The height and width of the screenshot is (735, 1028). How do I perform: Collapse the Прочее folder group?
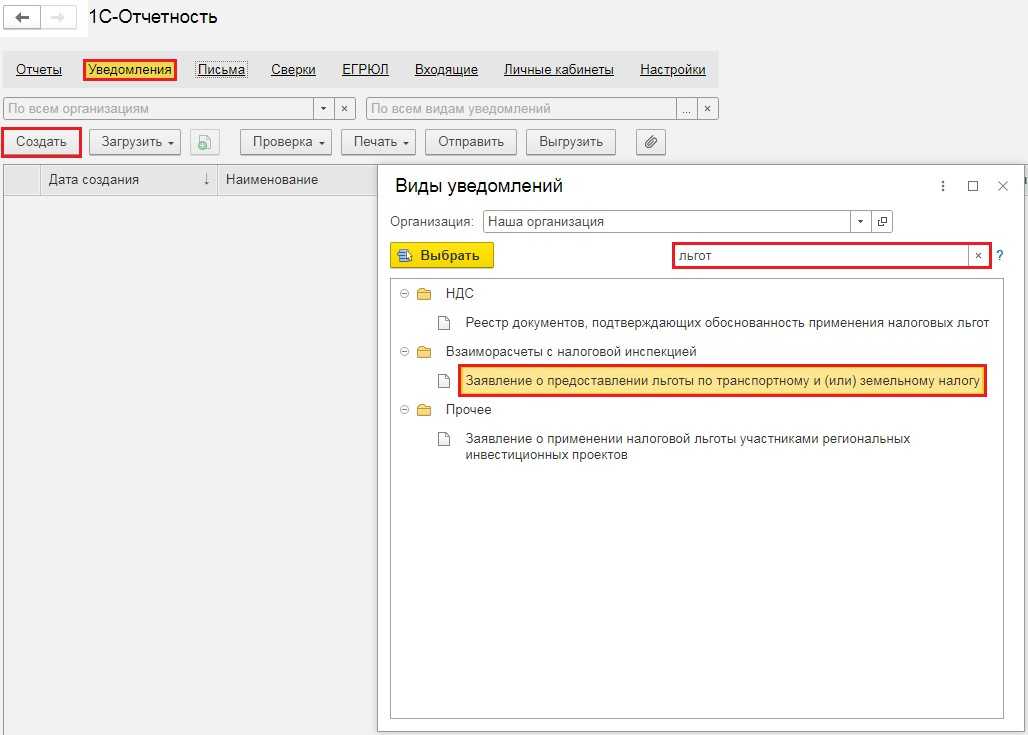click(x=404, y=410)
